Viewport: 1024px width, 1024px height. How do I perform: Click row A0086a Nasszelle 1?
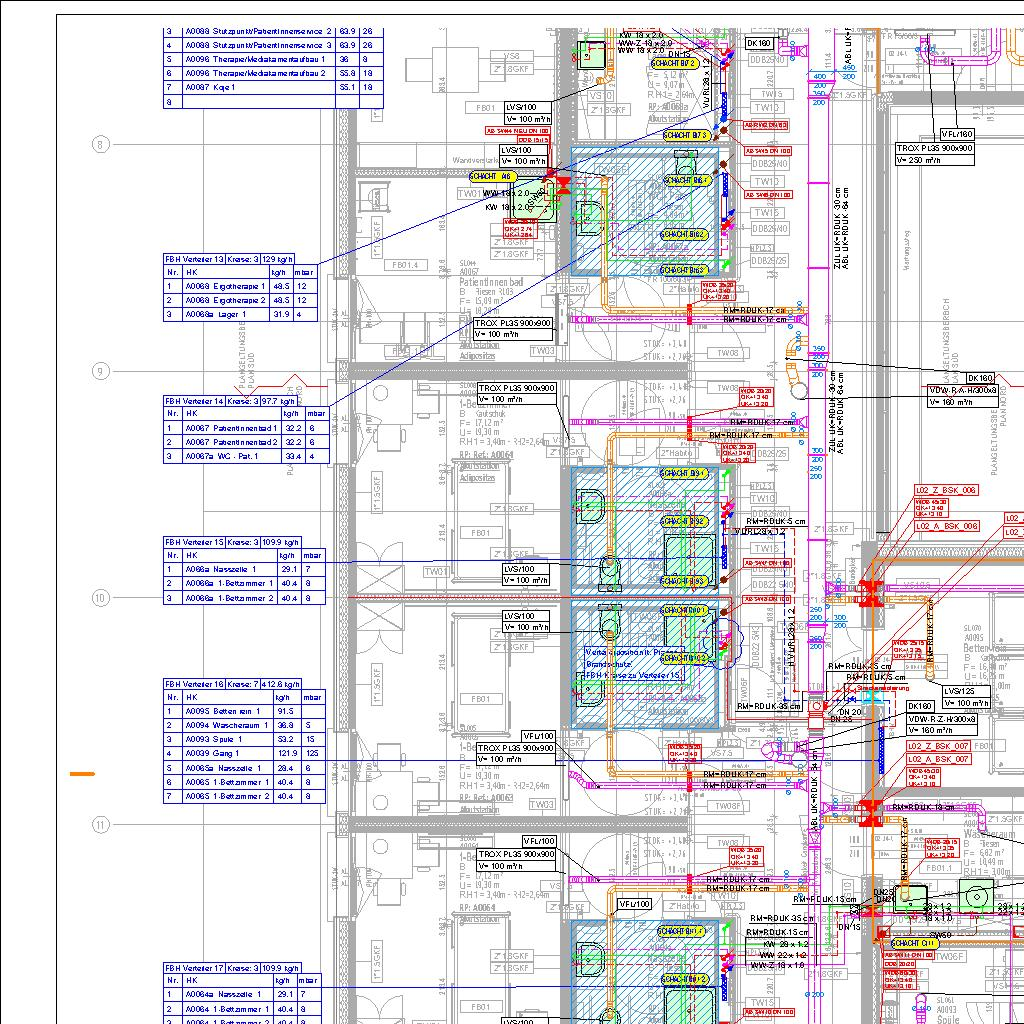point(244,569)
